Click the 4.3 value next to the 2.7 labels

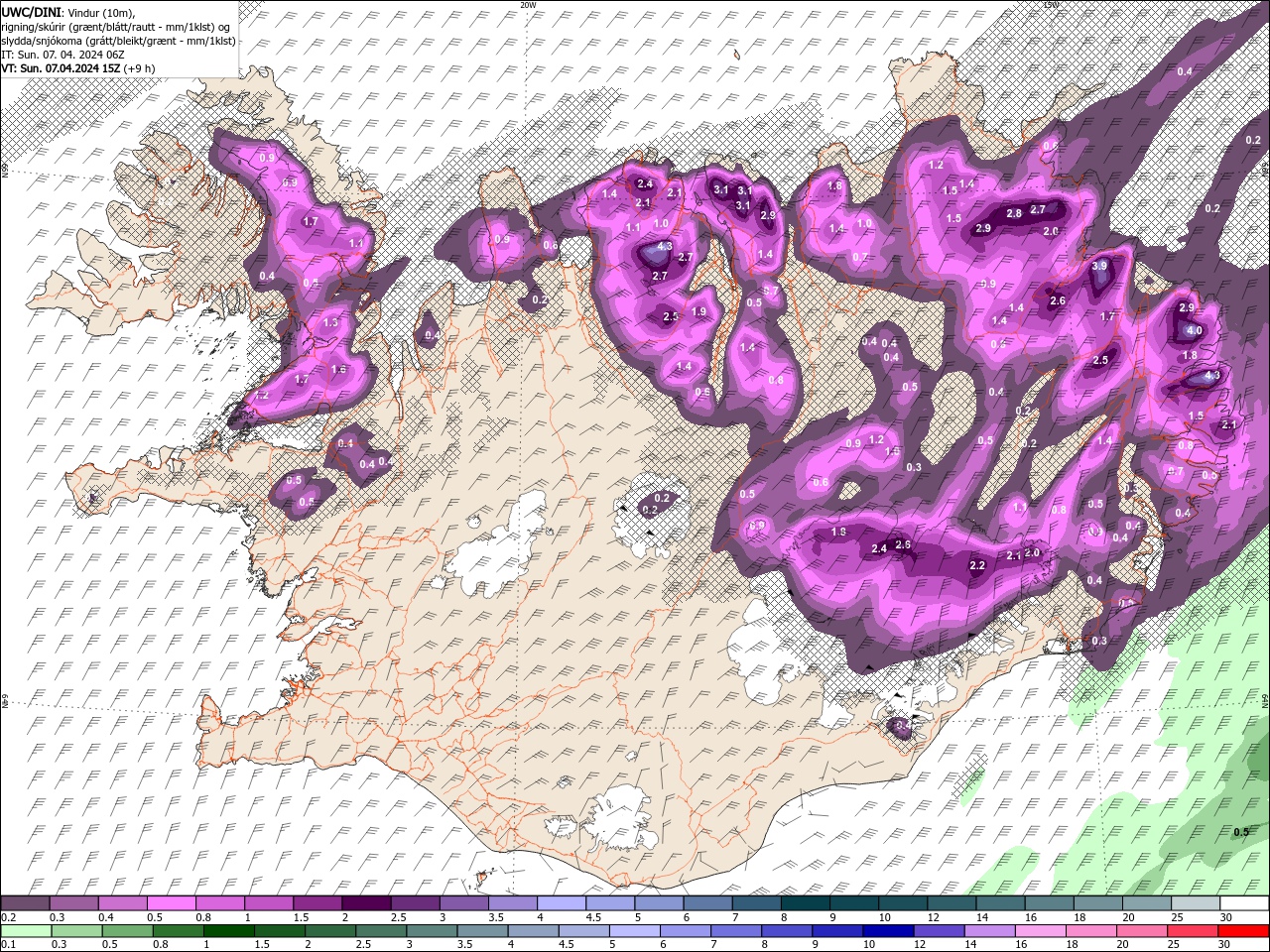[x=665, y=247]
